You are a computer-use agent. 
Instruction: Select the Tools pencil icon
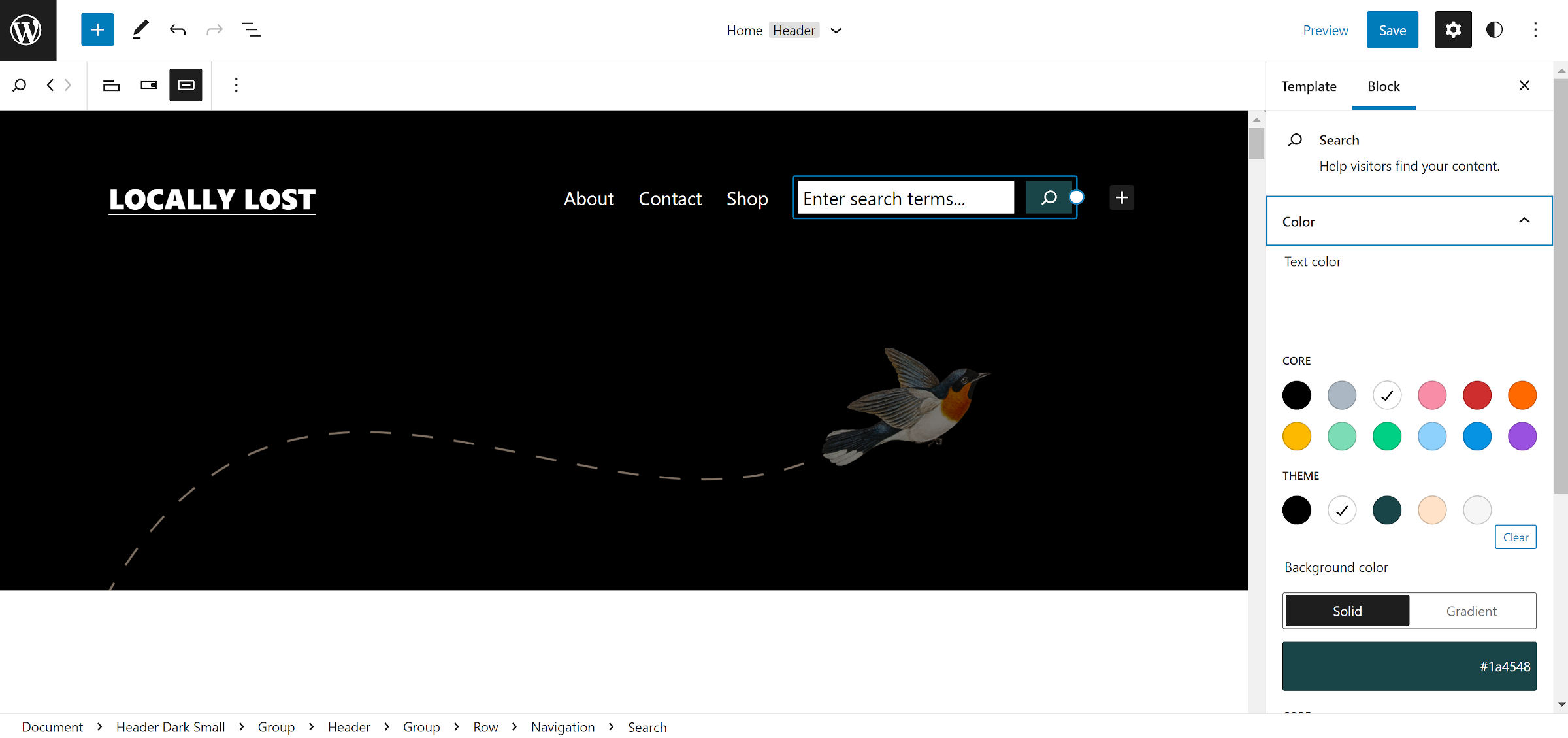[x=139, y=29]
